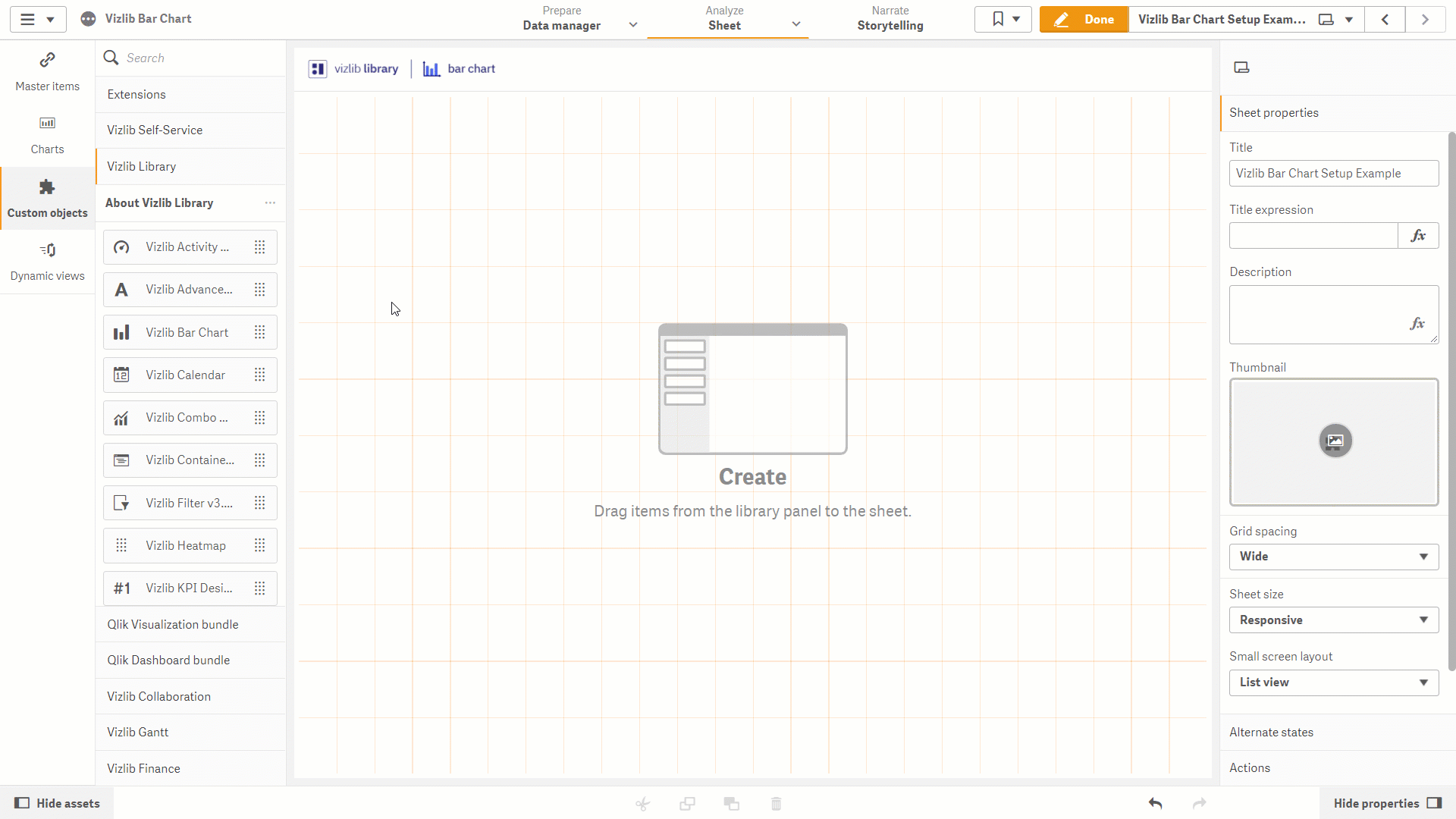Click the Vizlib Advanced text icon
This screenshot has width=1456, height=819.
(121, 290)
